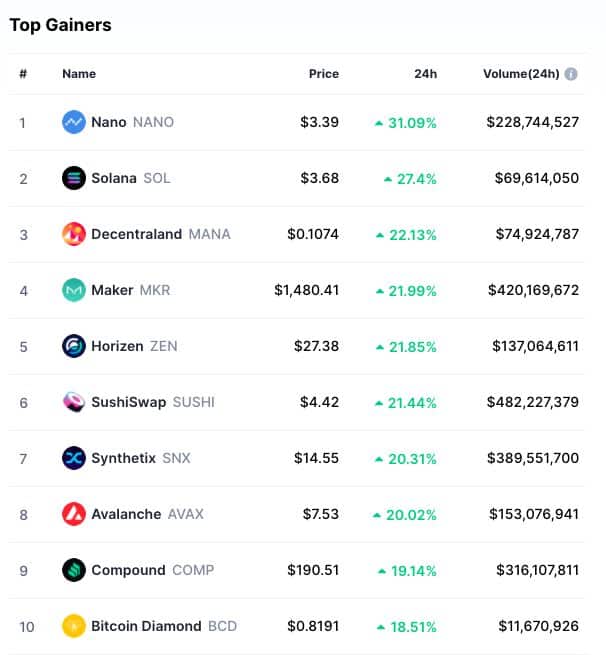Click the Nano coin logo icon
Image resolution: width=606 pixels, height=655 pixels.
click(74, 122)
